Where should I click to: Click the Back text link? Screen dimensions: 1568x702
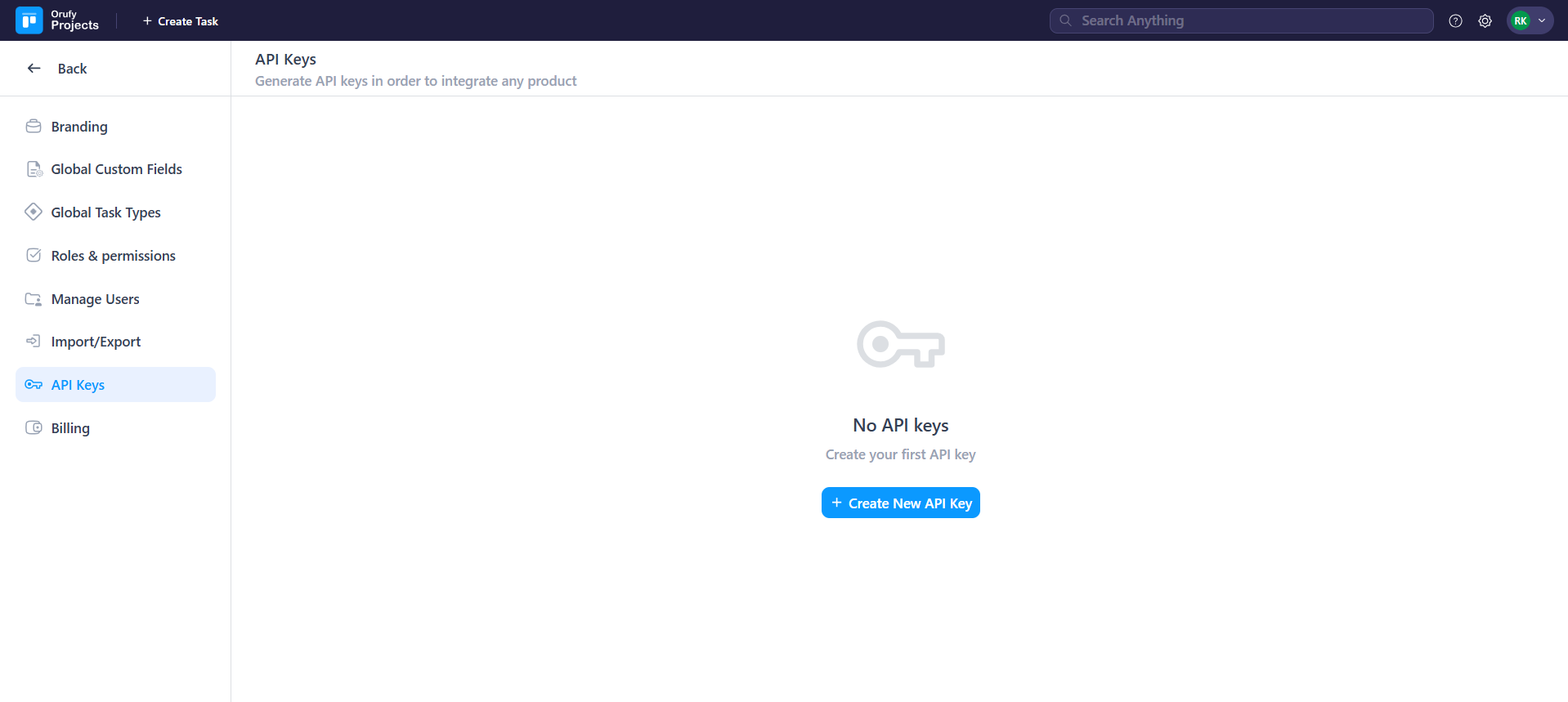72,69
